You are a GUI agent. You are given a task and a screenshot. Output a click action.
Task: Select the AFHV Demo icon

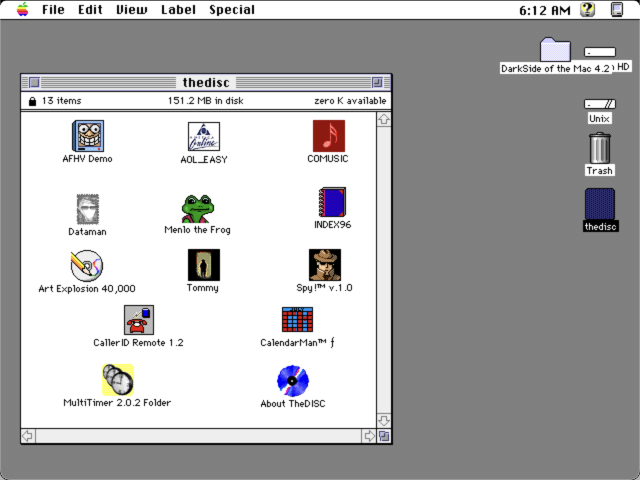point(88,136)
